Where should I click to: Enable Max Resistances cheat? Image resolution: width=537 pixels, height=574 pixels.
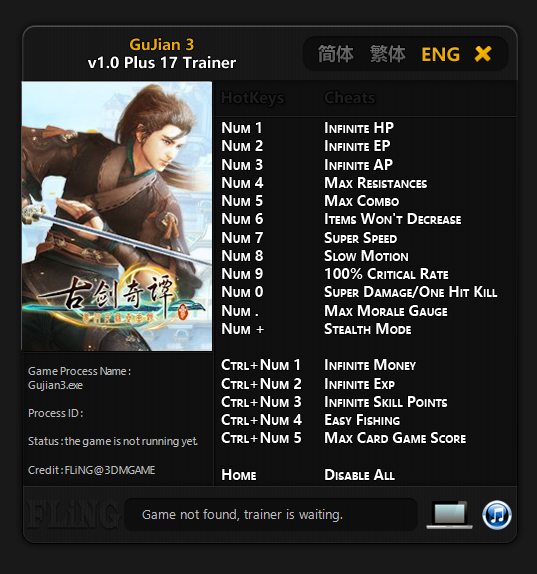pos(376,183)
